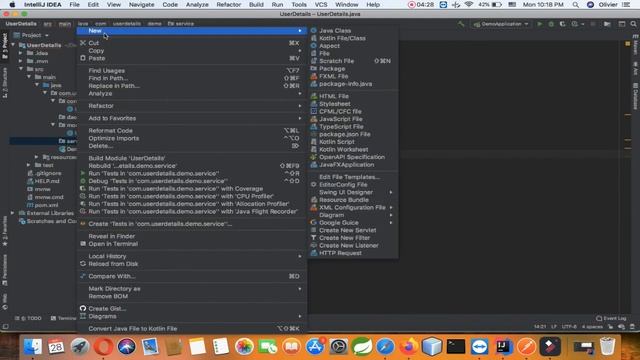
Task: Toggle the Database tool window on right
Action: point(636,96)
